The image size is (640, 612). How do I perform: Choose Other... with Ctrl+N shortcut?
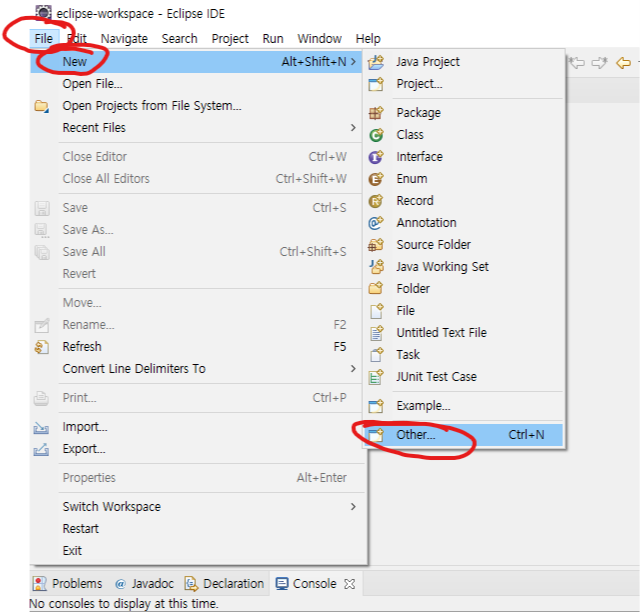[464, 435]
